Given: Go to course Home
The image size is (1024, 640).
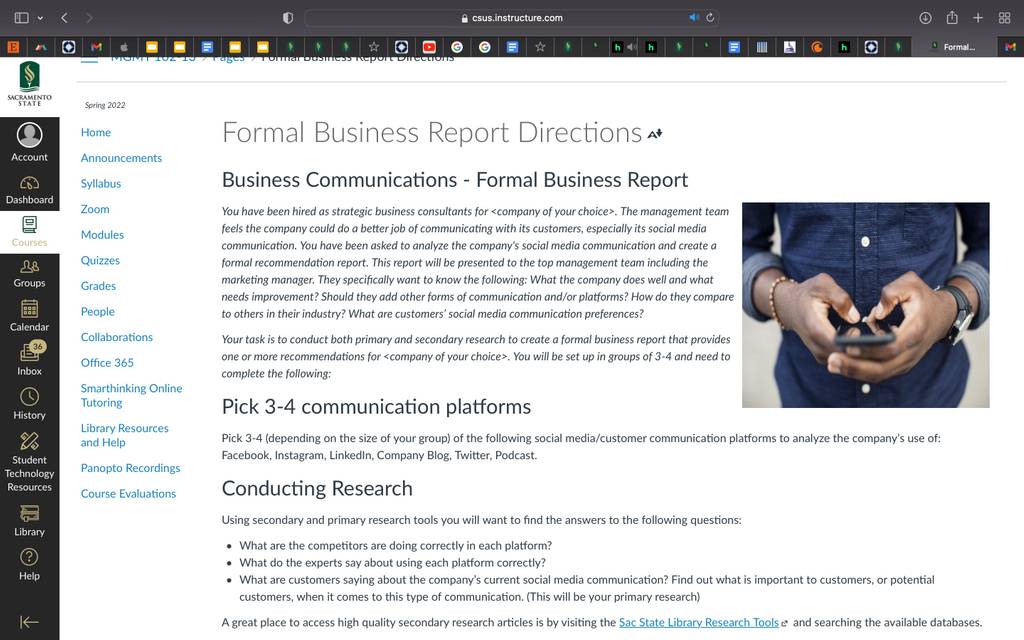Looking at the screenshot, I should 96,132.
